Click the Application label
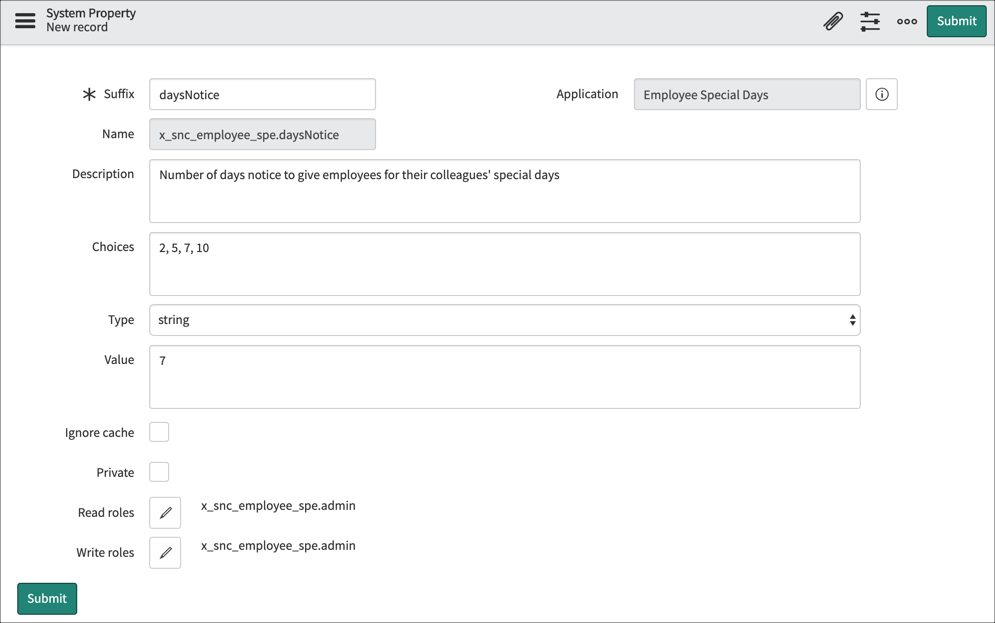 tap(587, 94)
